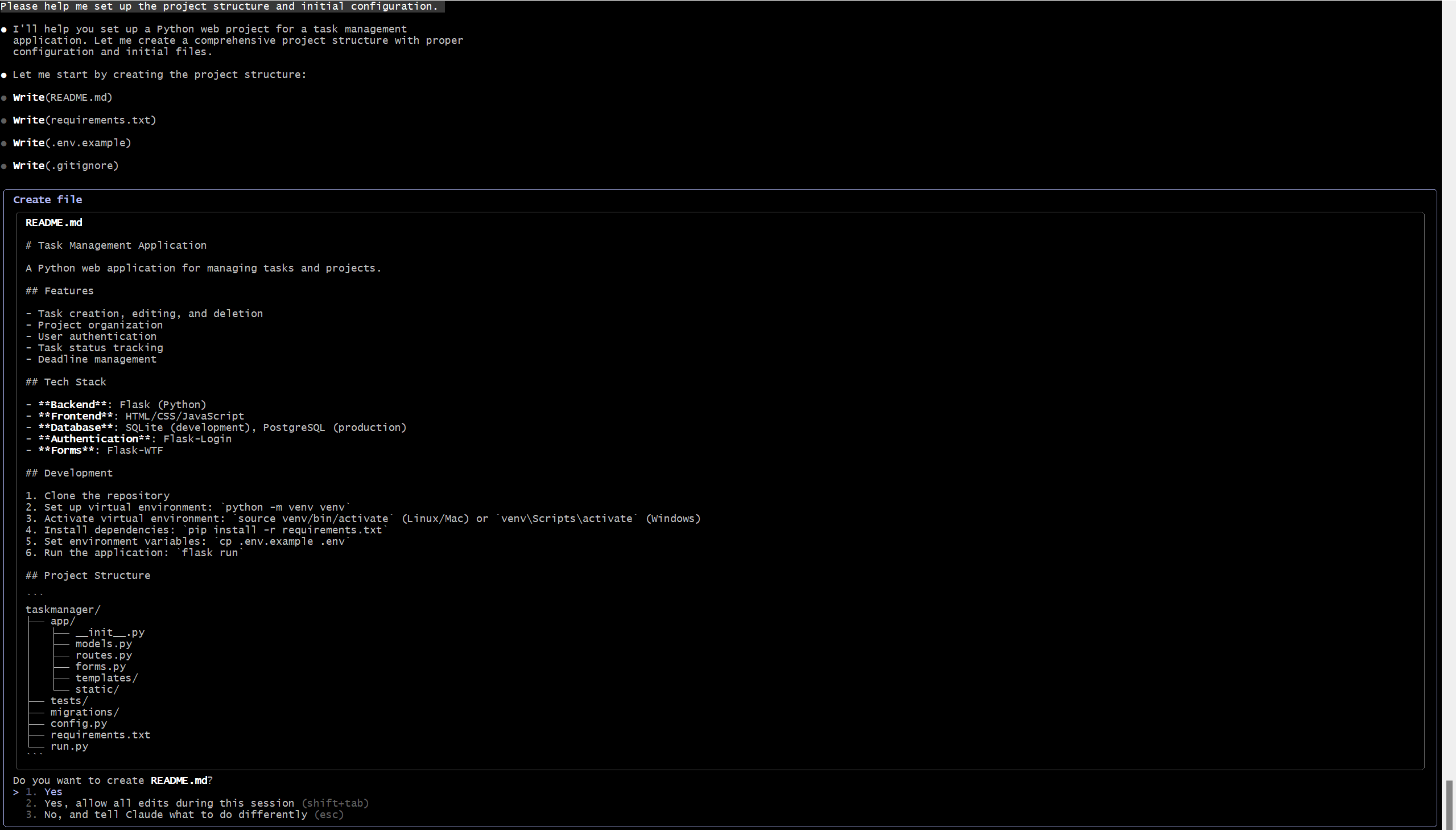Viewport: 1456px width, 830px height.
Task: Click run.py in the project tree
Action: [69, 747]
